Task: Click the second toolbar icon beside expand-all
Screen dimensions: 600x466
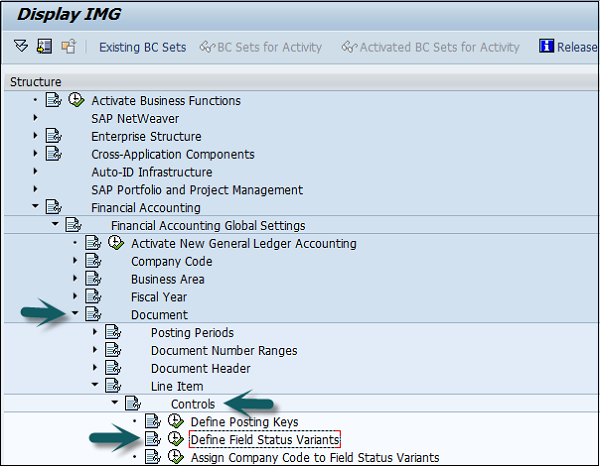Action: click(44, 47)
